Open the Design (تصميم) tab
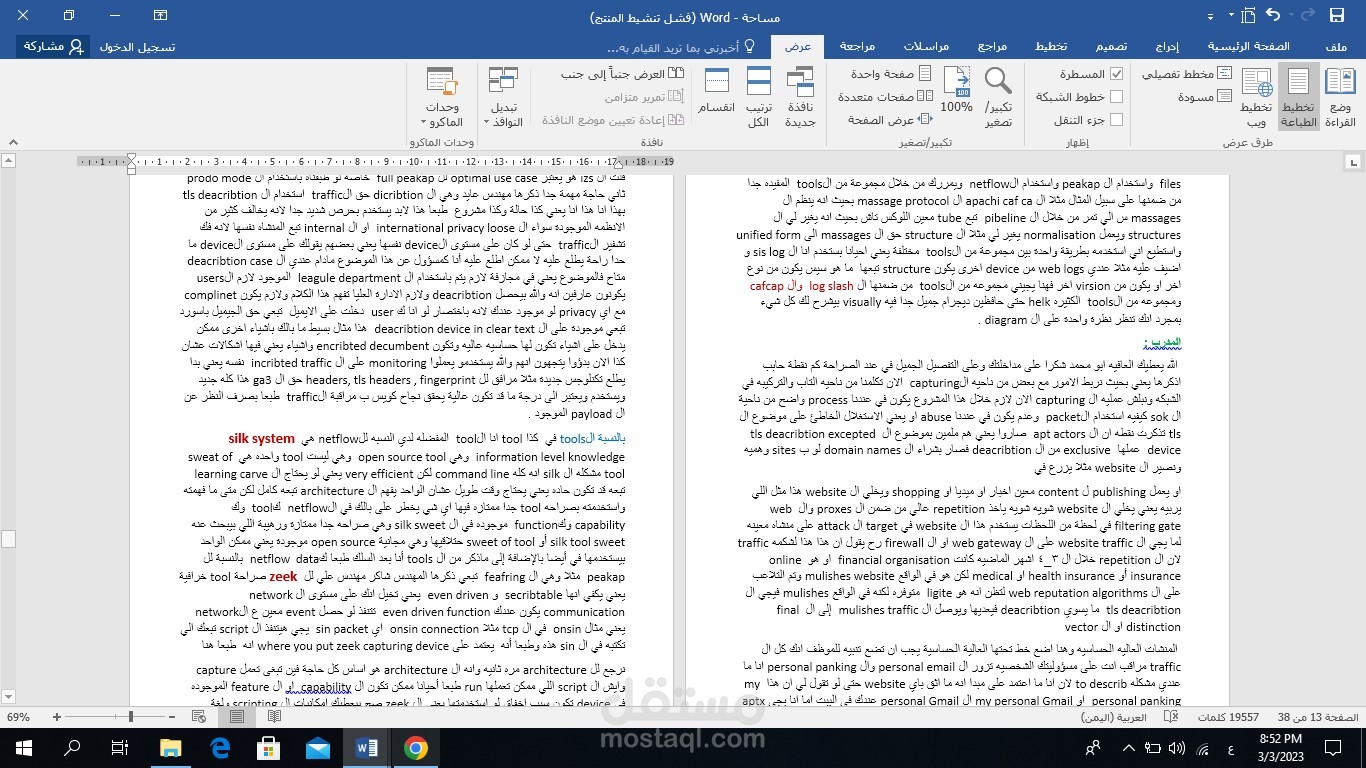The image size is (1366, 768). coord(1111,46)
